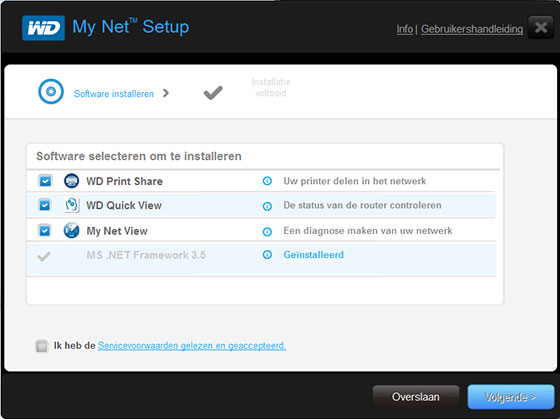Click the Installatie voltooid checkmark icon
Image resolution: width=560 pixels, height=419 pixels.
click(213, 93)
